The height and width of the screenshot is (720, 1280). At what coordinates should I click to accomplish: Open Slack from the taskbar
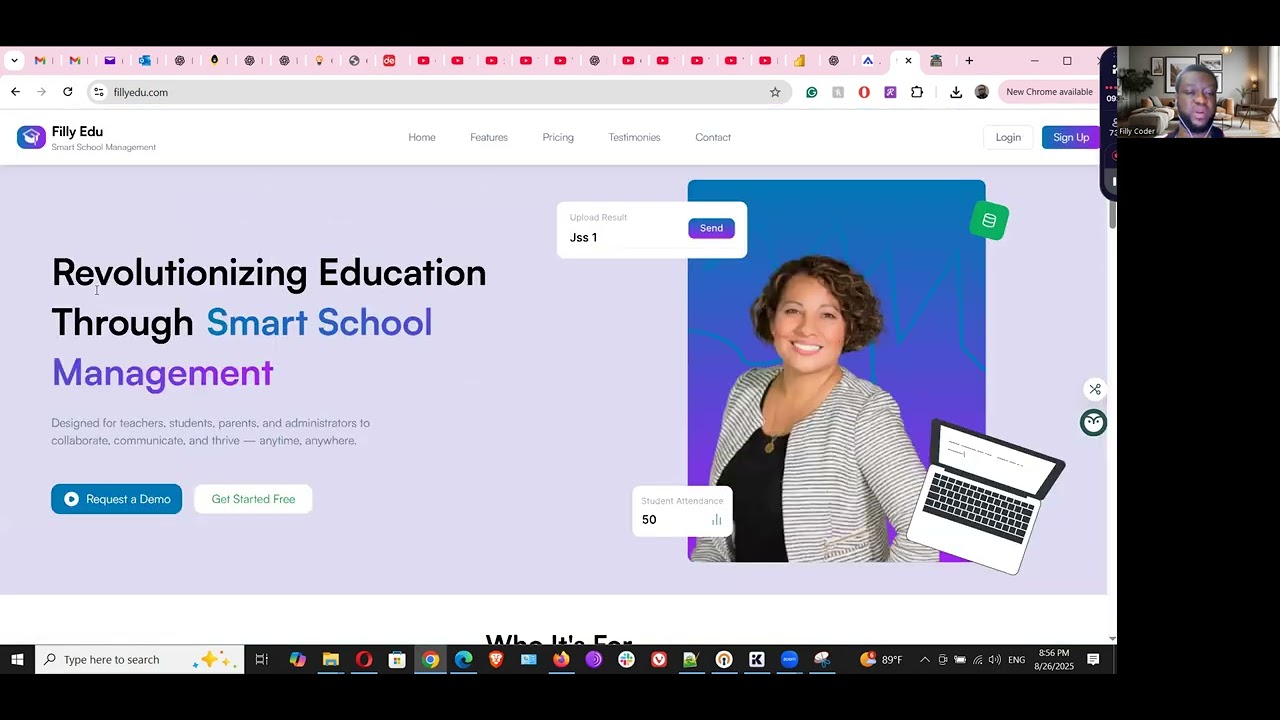point(626,659)
